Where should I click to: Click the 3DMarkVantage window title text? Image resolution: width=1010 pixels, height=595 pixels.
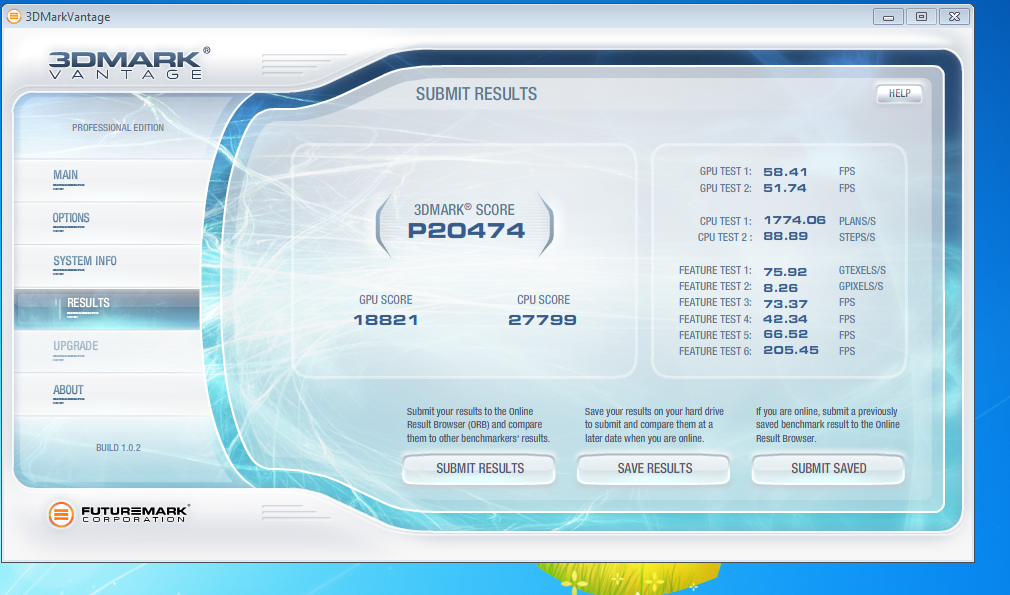pos(68,17)
